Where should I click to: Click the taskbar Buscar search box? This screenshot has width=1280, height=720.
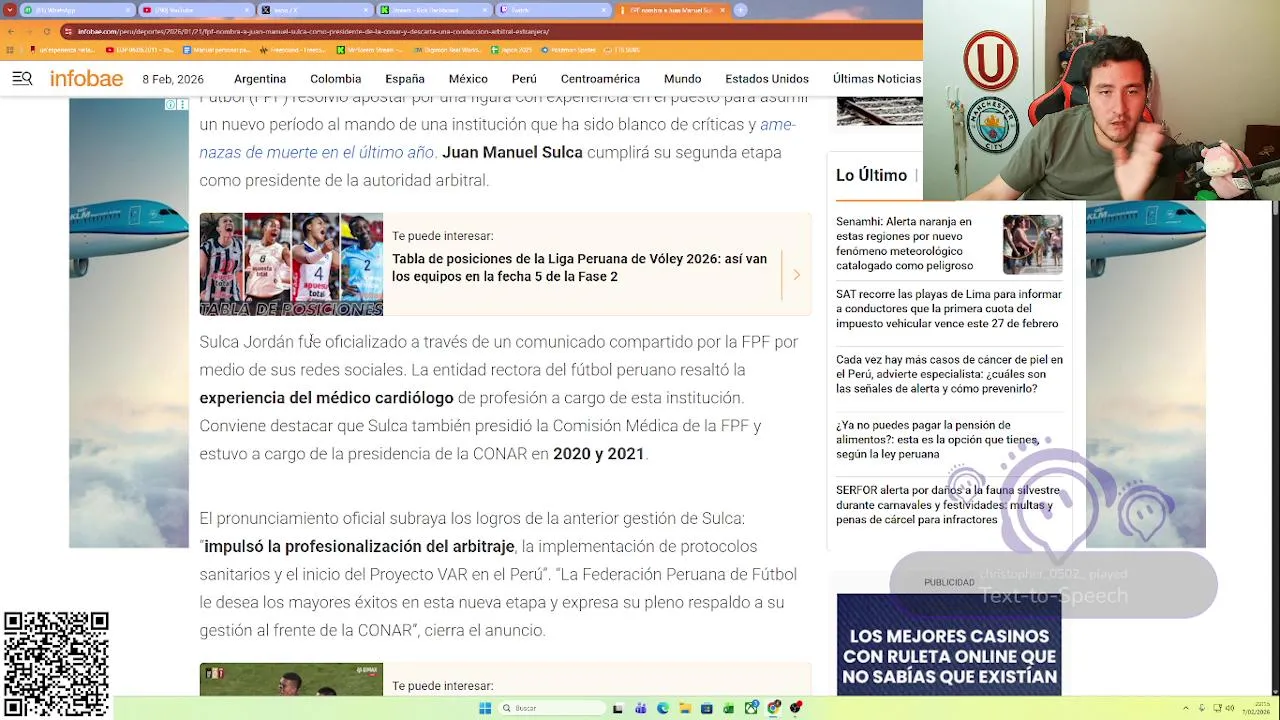[x=553, y=708]
